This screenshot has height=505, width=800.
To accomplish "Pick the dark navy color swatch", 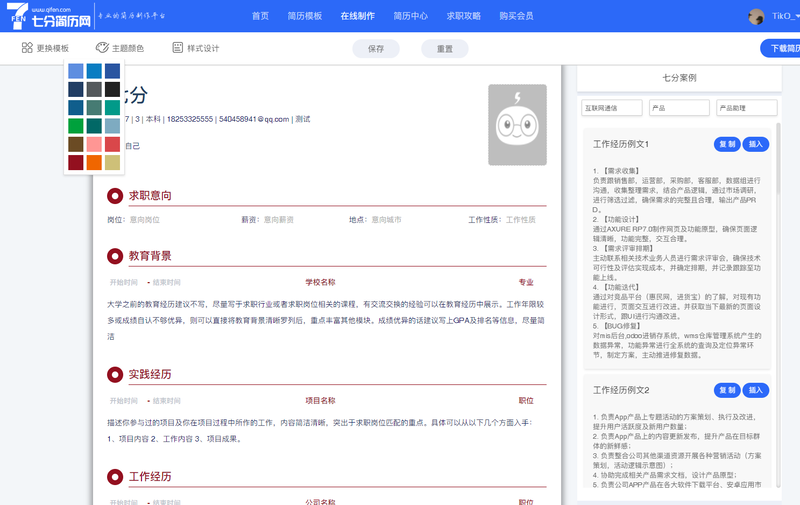I will click(76, 89).
